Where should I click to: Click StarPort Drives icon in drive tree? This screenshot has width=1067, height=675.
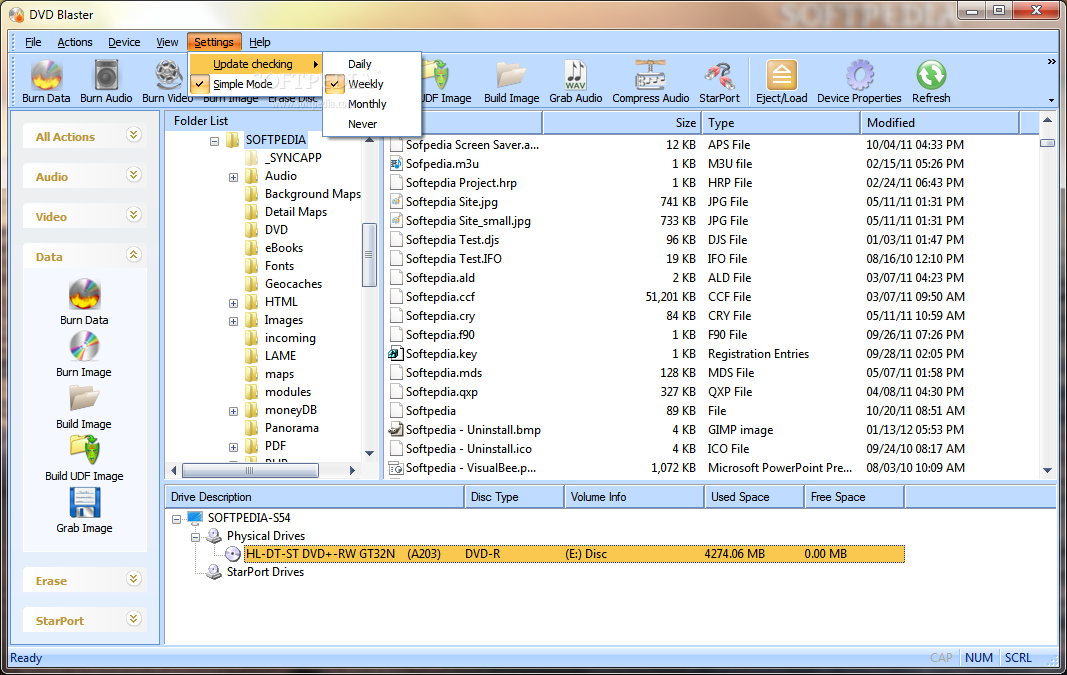pyautogui.click(x=214, y=572)
